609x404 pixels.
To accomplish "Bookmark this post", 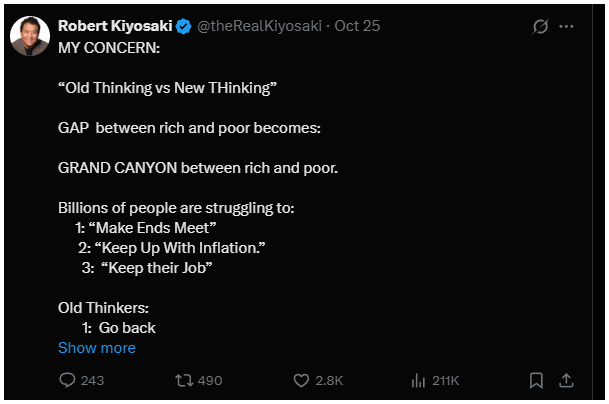I will tap(536, 380).
